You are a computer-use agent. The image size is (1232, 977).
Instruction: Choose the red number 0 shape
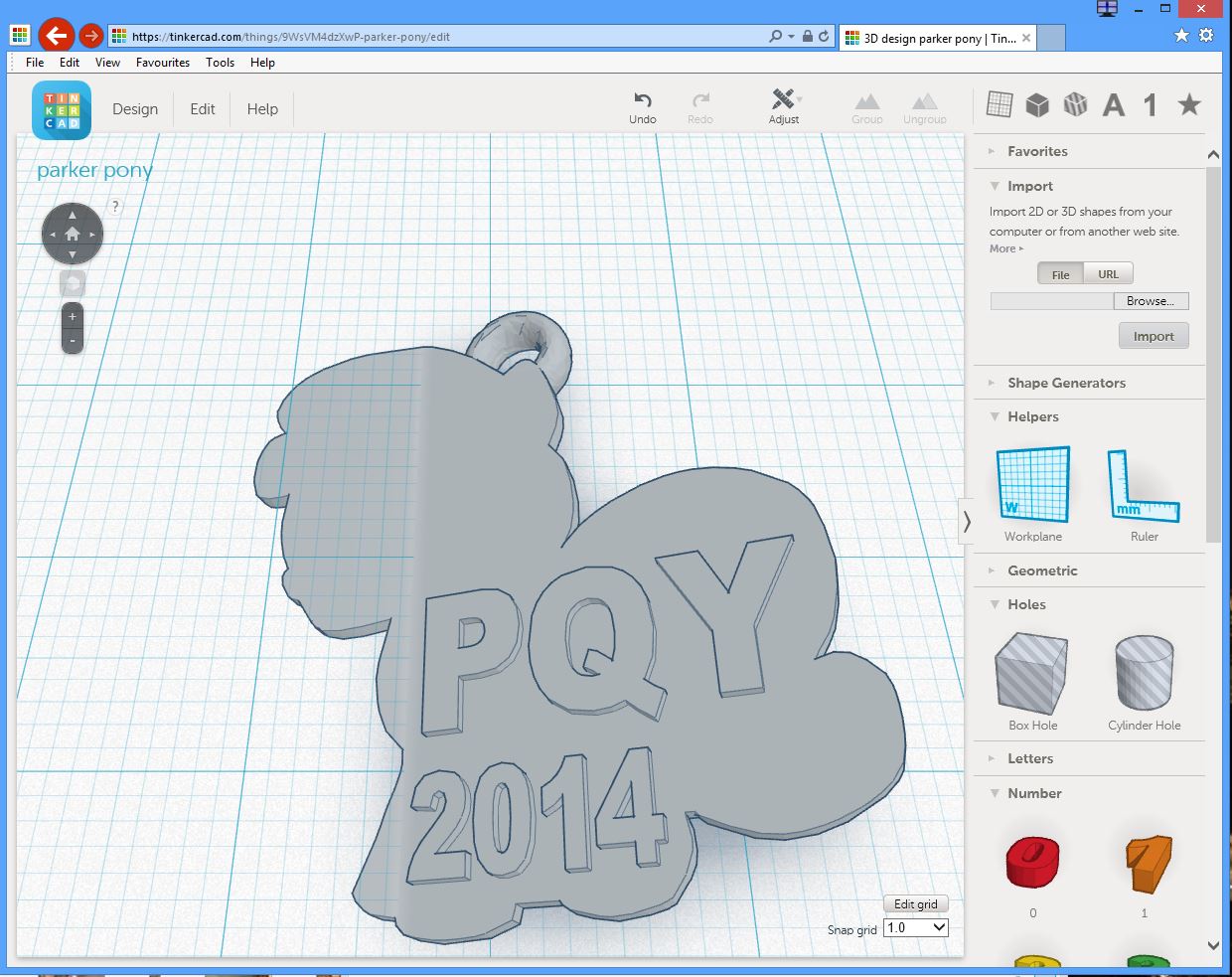tap(1033, 861)
